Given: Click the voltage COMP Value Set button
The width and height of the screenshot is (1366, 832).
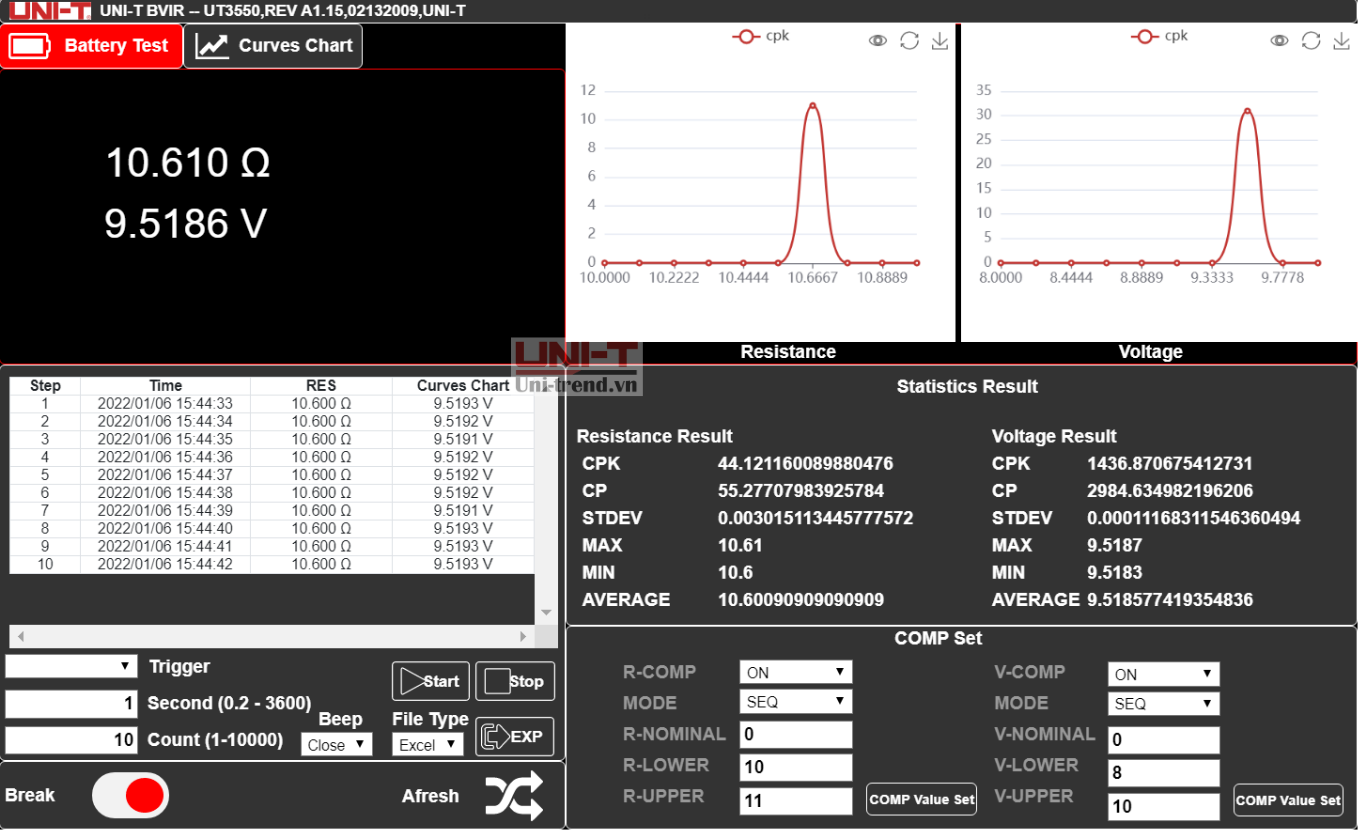Looking at the screenshot, I should tap(1288, 800).
